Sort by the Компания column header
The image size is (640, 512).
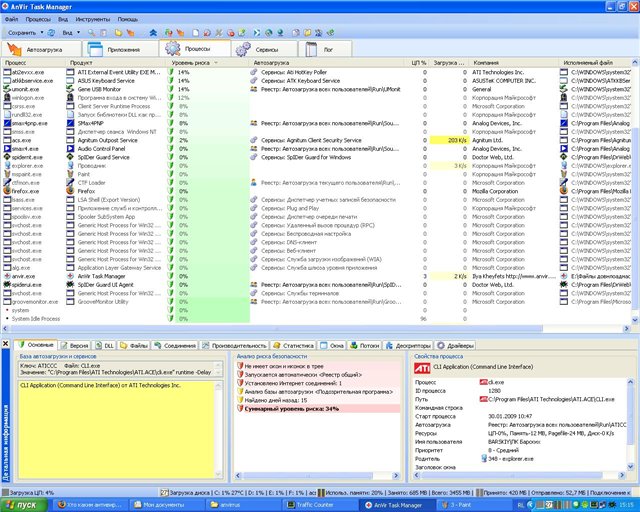pos(514,62)
